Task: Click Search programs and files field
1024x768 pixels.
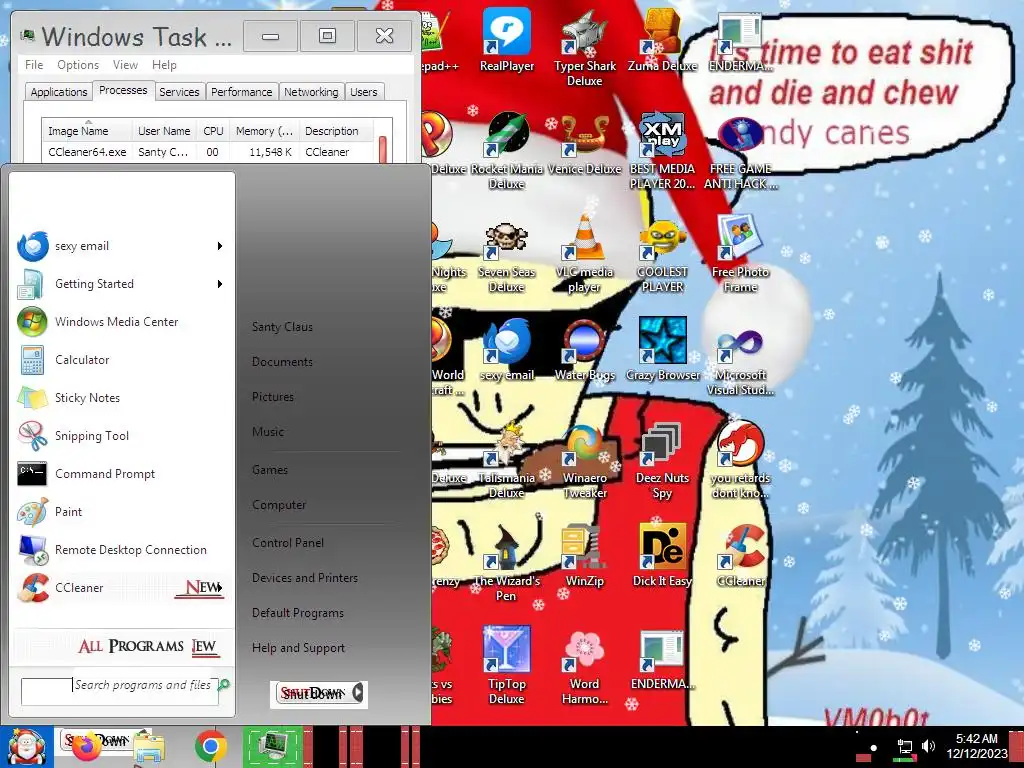Action: pyautogui.click(x=120, y=692)
